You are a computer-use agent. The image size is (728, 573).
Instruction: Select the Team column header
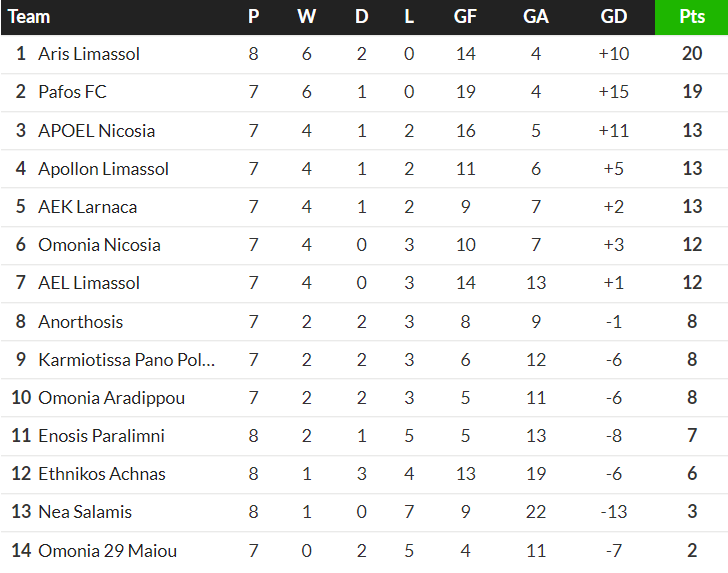pos(29,17)
